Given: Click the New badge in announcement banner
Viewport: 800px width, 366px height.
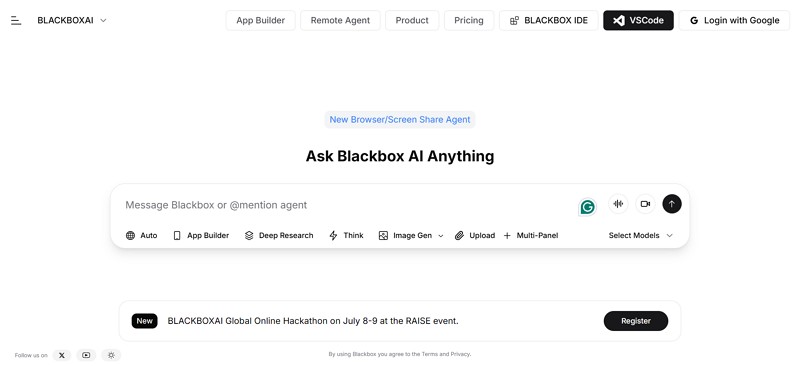Looking at the screenshot, I should point(144,321).
